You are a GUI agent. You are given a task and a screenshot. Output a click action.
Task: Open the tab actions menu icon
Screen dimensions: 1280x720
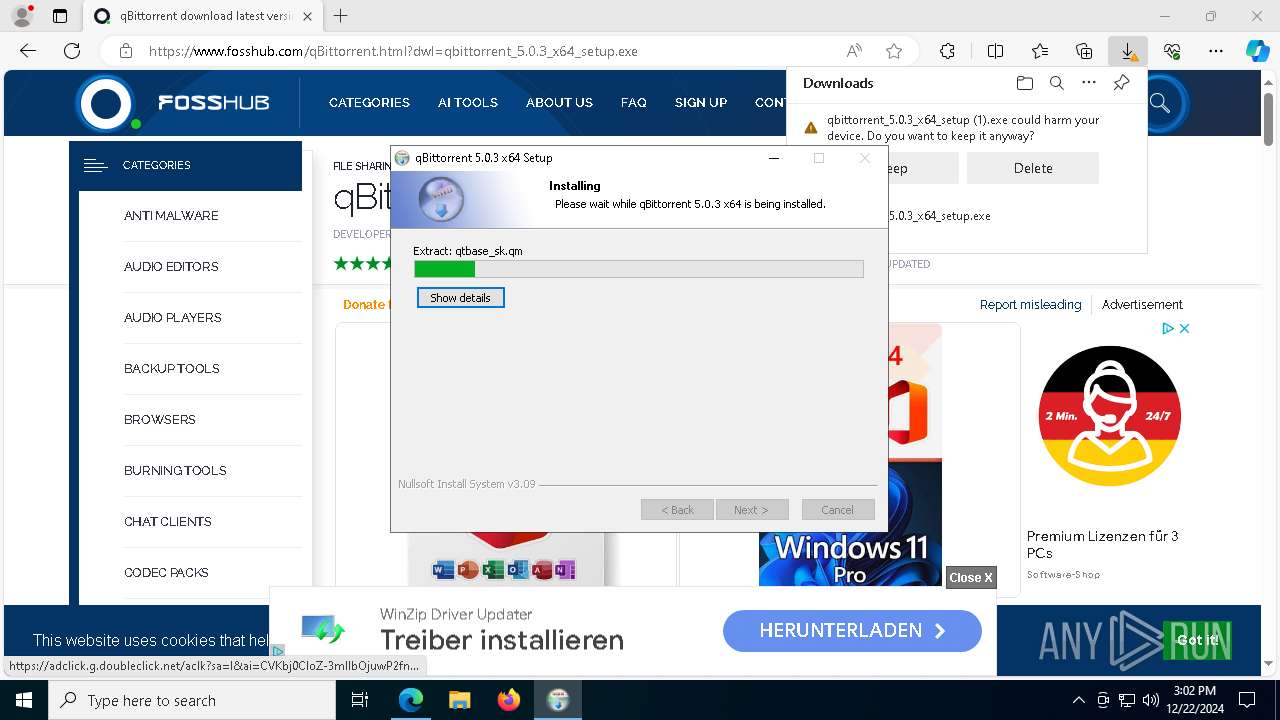(x=60, y=16)
